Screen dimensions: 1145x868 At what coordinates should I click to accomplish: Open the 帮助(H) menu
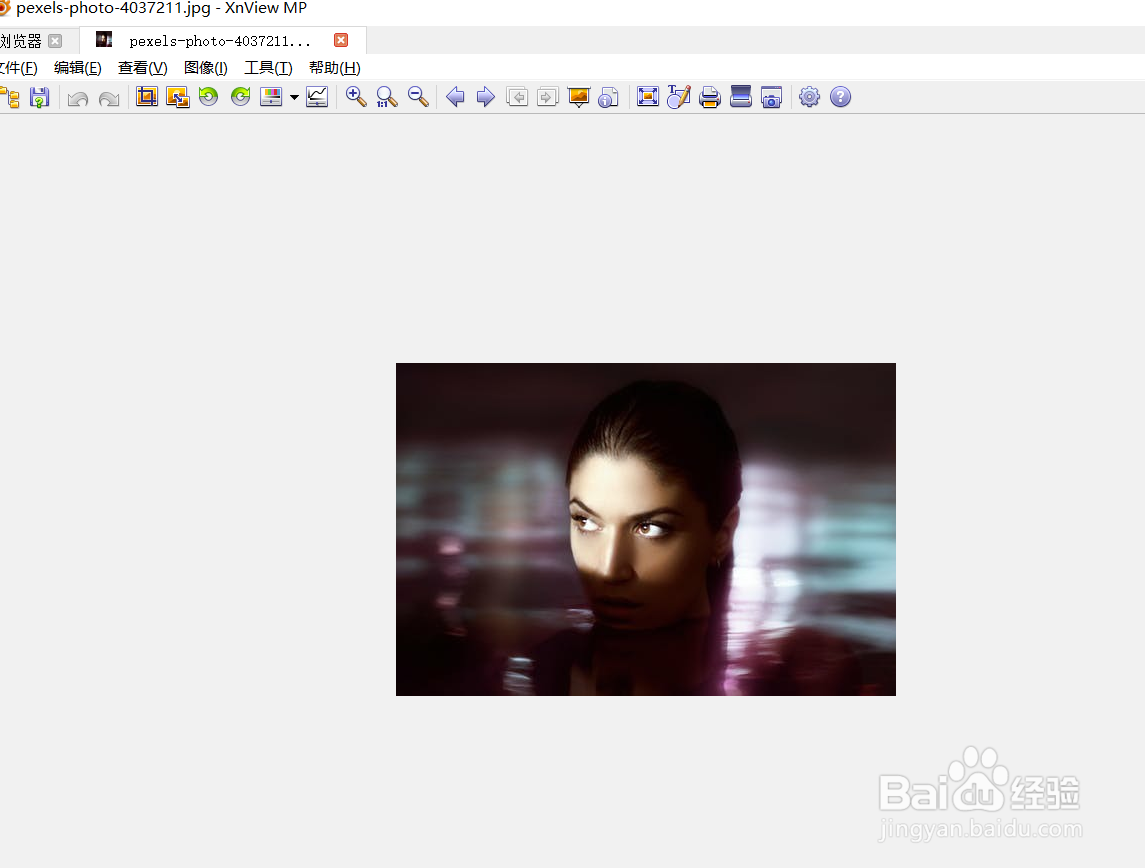pos(334,68)
